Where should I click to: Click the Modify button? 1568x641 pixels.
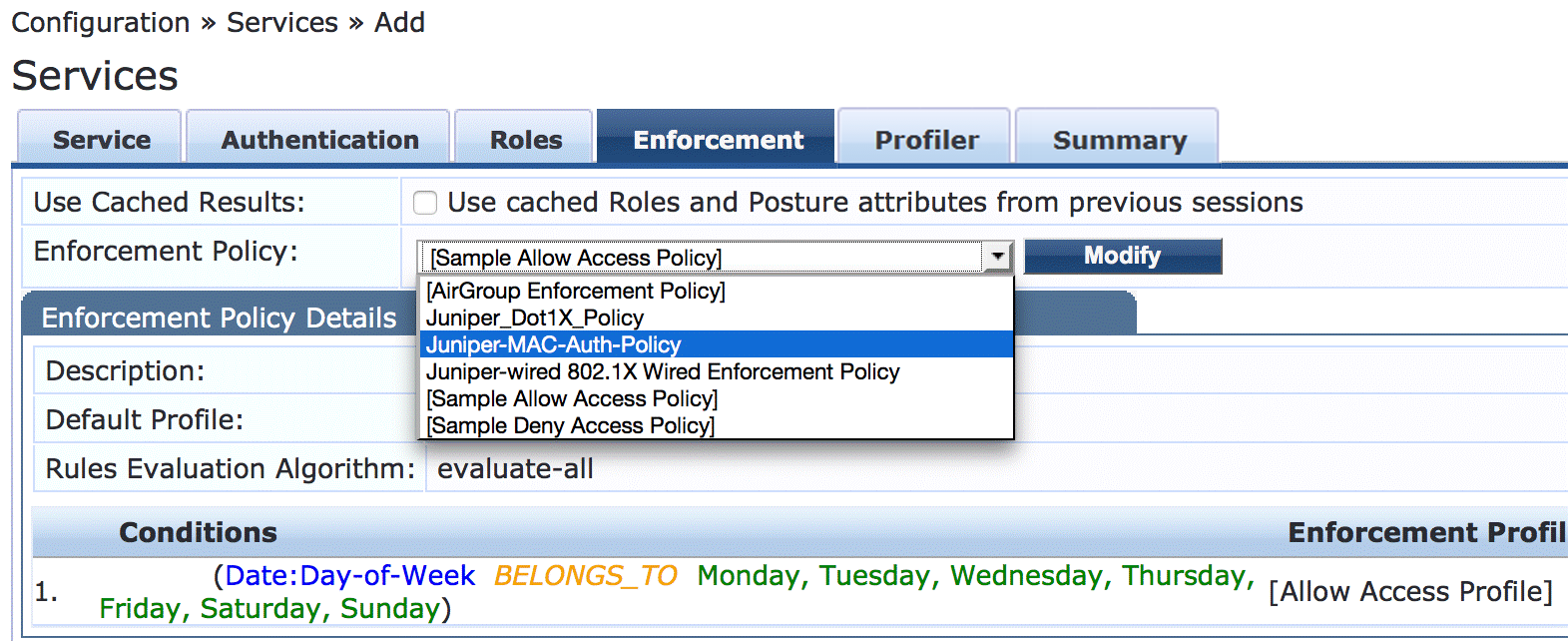[1122, 256]
